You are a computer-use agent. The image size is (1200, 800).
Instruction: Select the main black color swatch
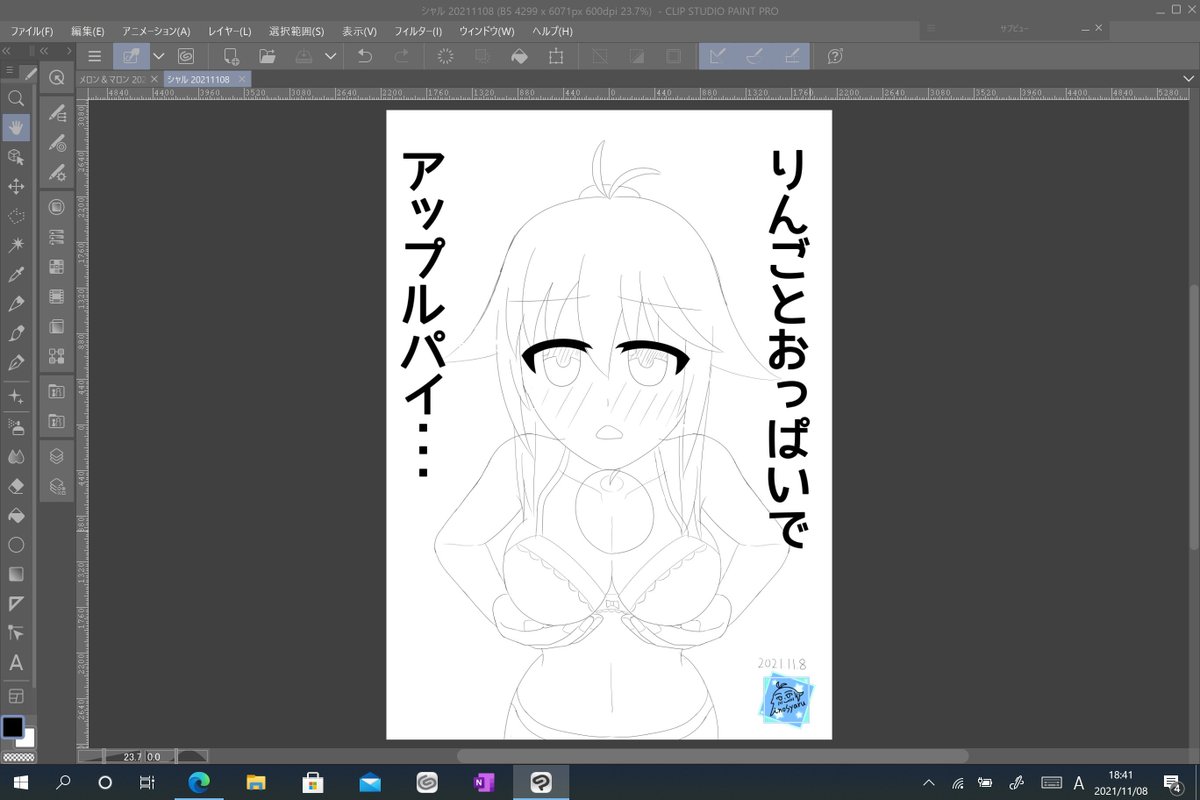12,727
